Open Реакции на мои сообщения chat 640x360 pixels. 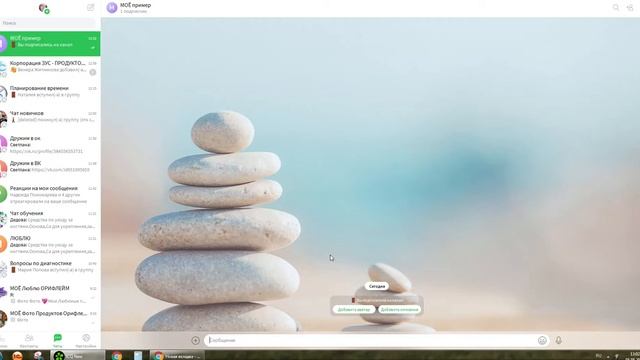[x=50, y=194]
